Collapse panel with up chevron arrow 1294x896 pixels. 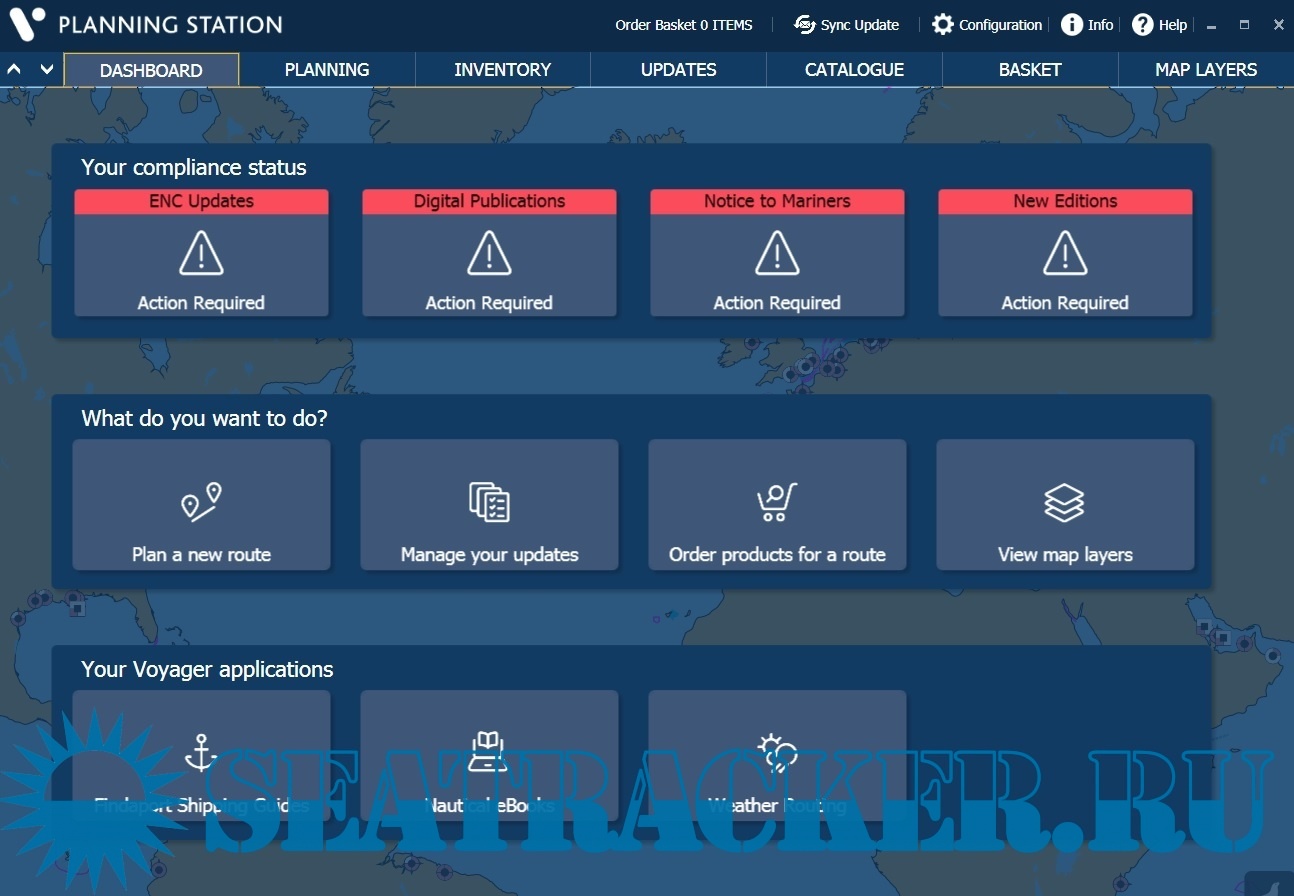[x=15, y=69]
